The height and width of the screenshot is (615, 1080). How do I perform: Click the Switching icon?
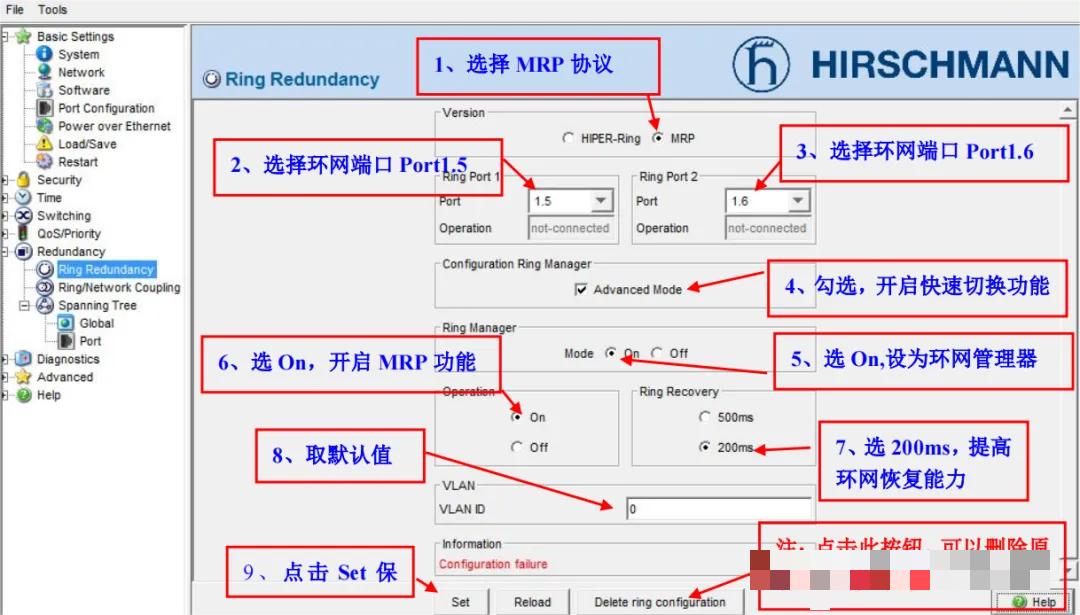[23, 215]
